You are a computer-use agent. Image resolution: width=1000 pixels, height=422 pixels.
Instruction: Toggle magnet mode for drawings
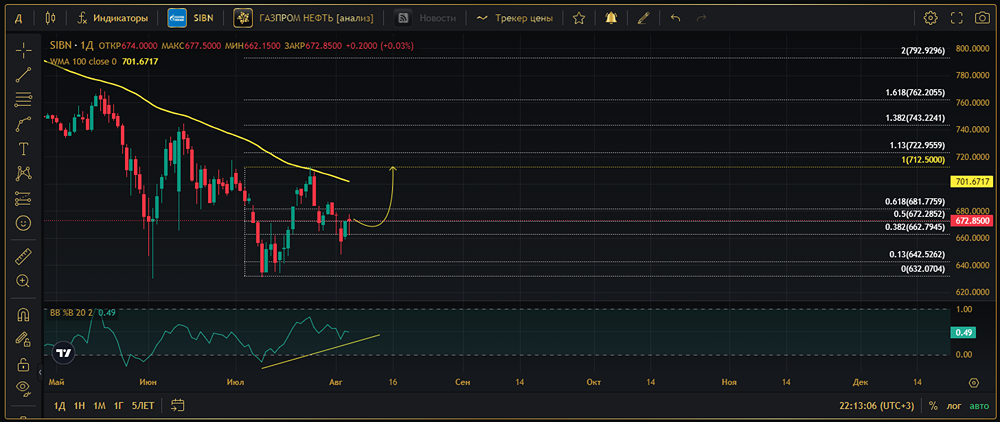[23, 315]
